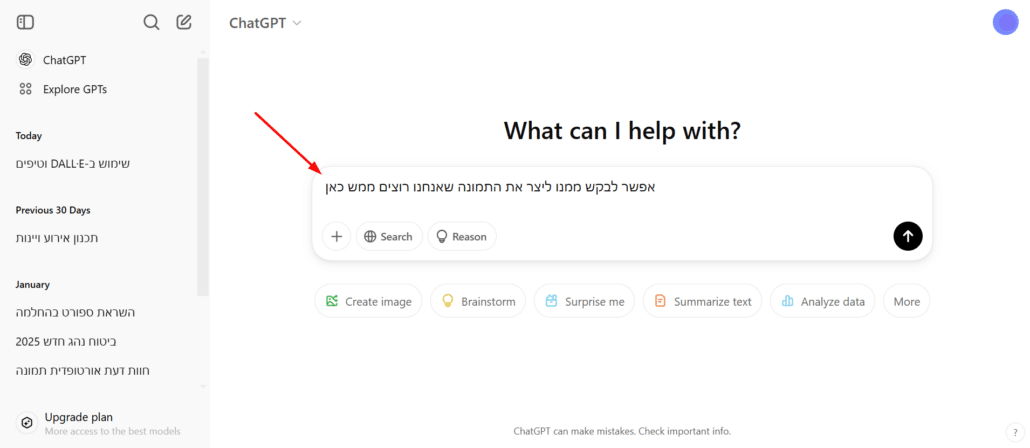Start a new chat with the compose icon

184,22
